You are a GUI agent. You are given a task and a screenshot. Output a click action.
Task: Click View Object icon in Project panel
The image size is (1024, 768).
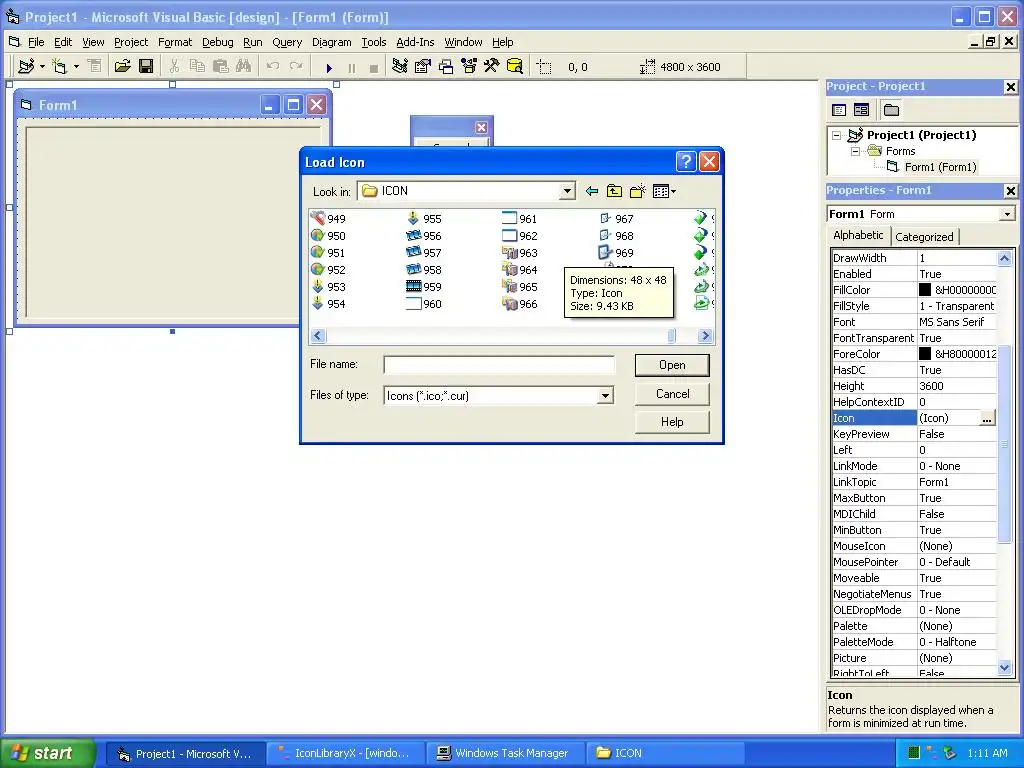click(x=861, y=110)
